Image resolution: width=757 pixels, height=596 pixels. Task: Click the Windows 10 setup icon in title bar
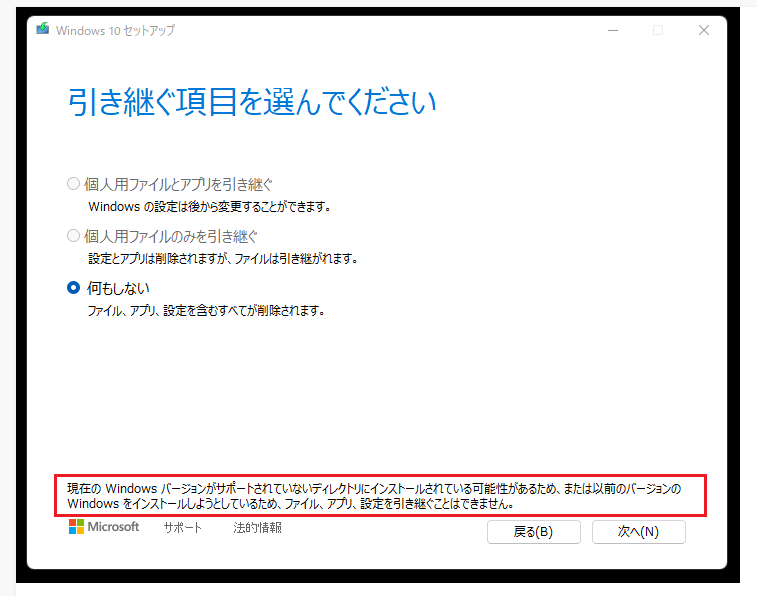point(43,29)
